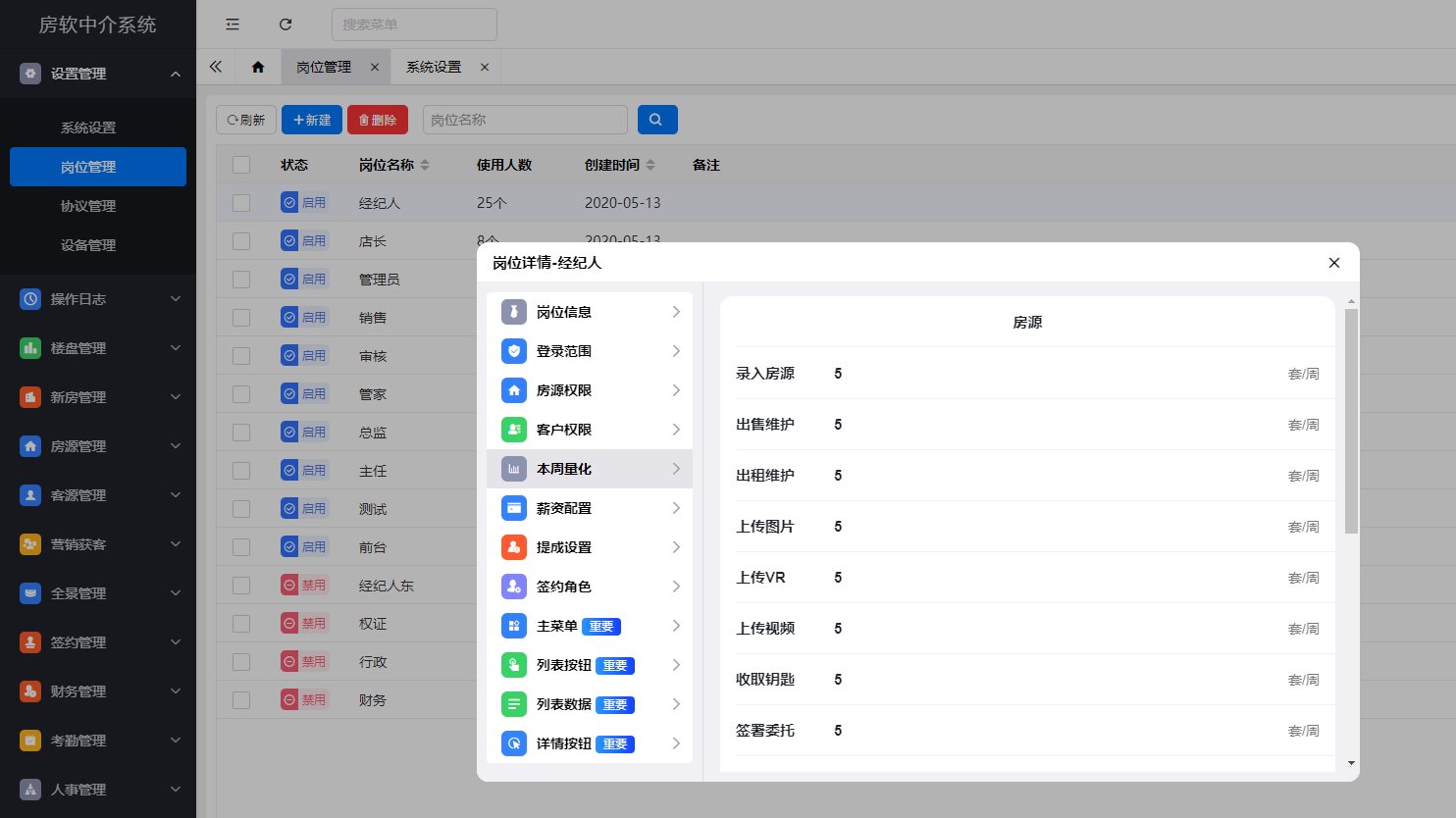
Task: Click the dialog scrollbar down arrow
Action: [1351, 763]
